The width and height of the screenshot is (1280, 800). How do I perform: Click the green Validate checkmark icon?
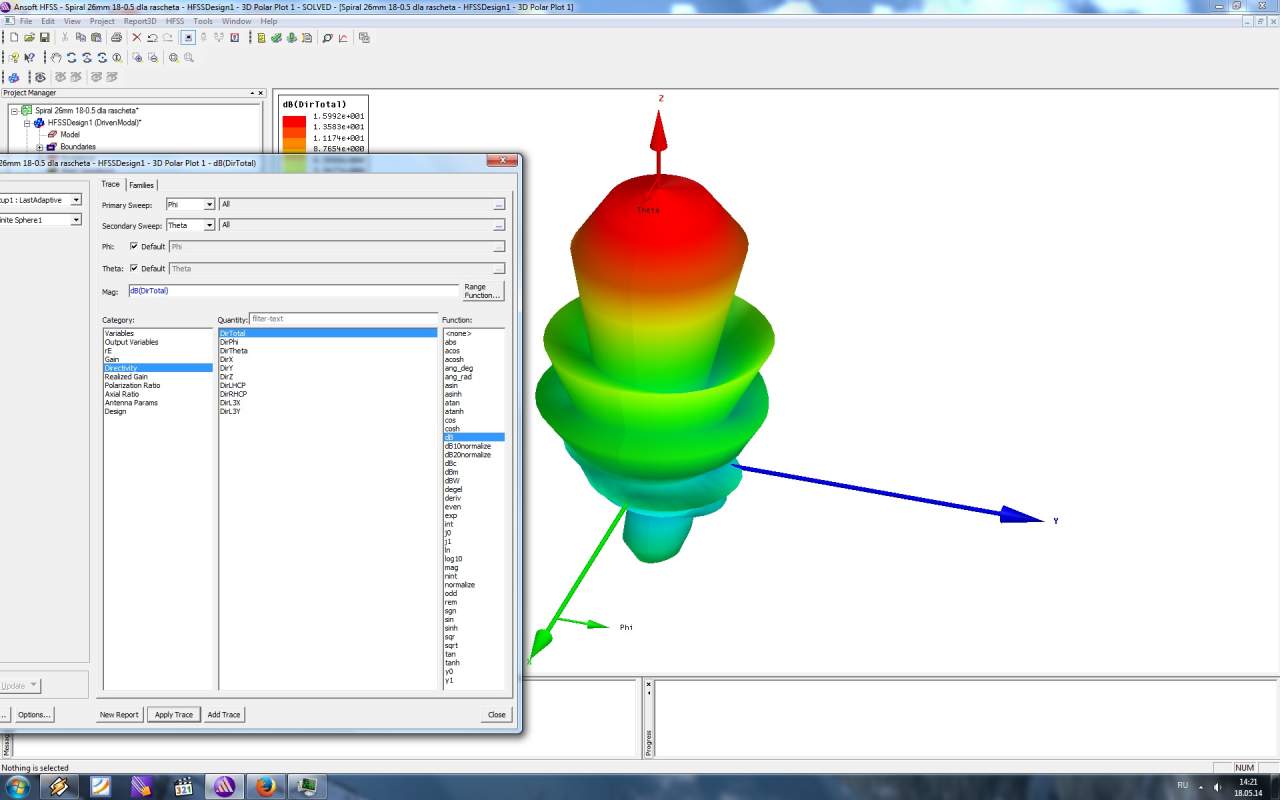[x=277, y=38]
